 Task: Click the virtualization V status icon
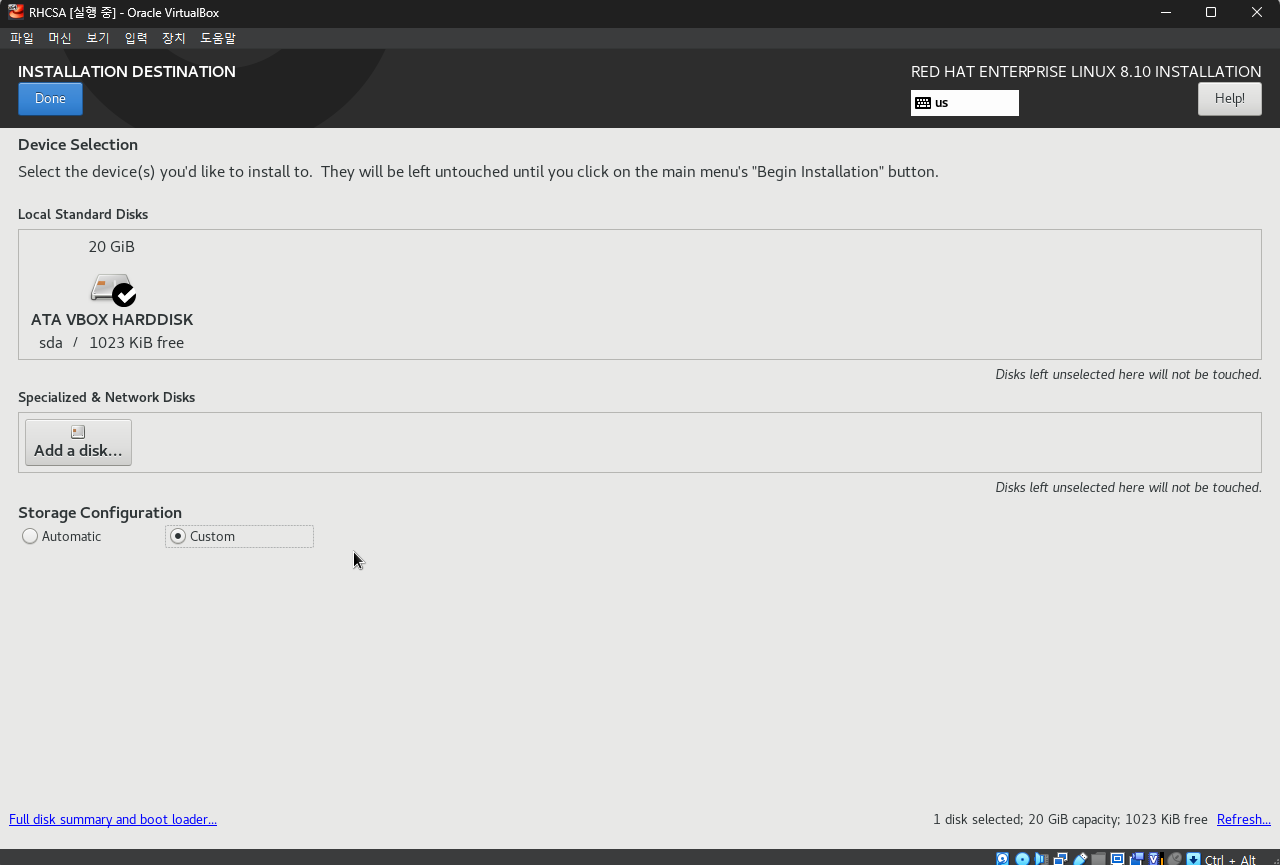click(x=1156, y=859)
